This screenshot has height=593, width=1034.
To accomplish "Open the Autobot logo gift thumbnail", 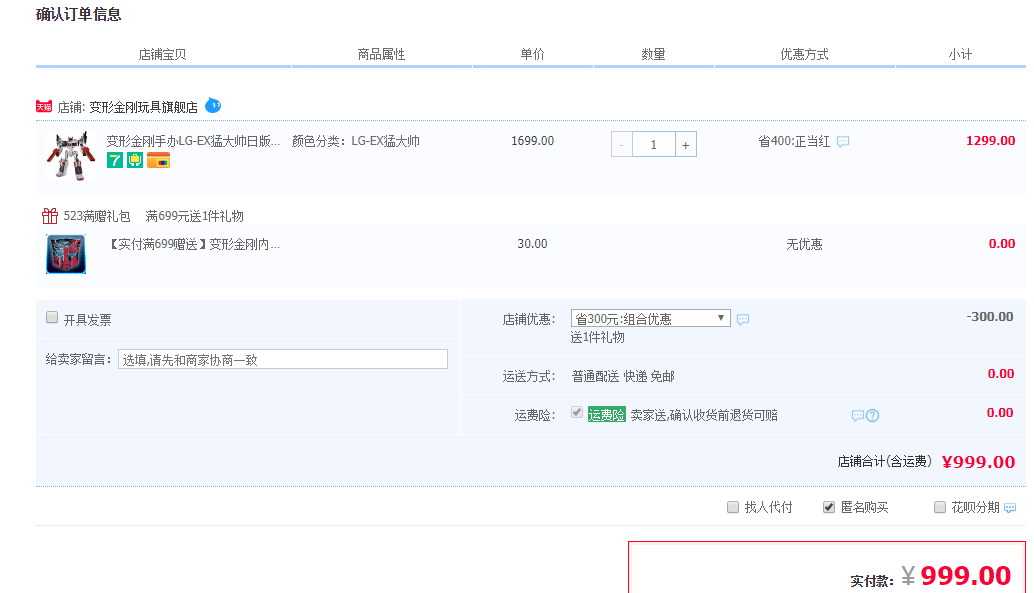I will pos(66,254).
